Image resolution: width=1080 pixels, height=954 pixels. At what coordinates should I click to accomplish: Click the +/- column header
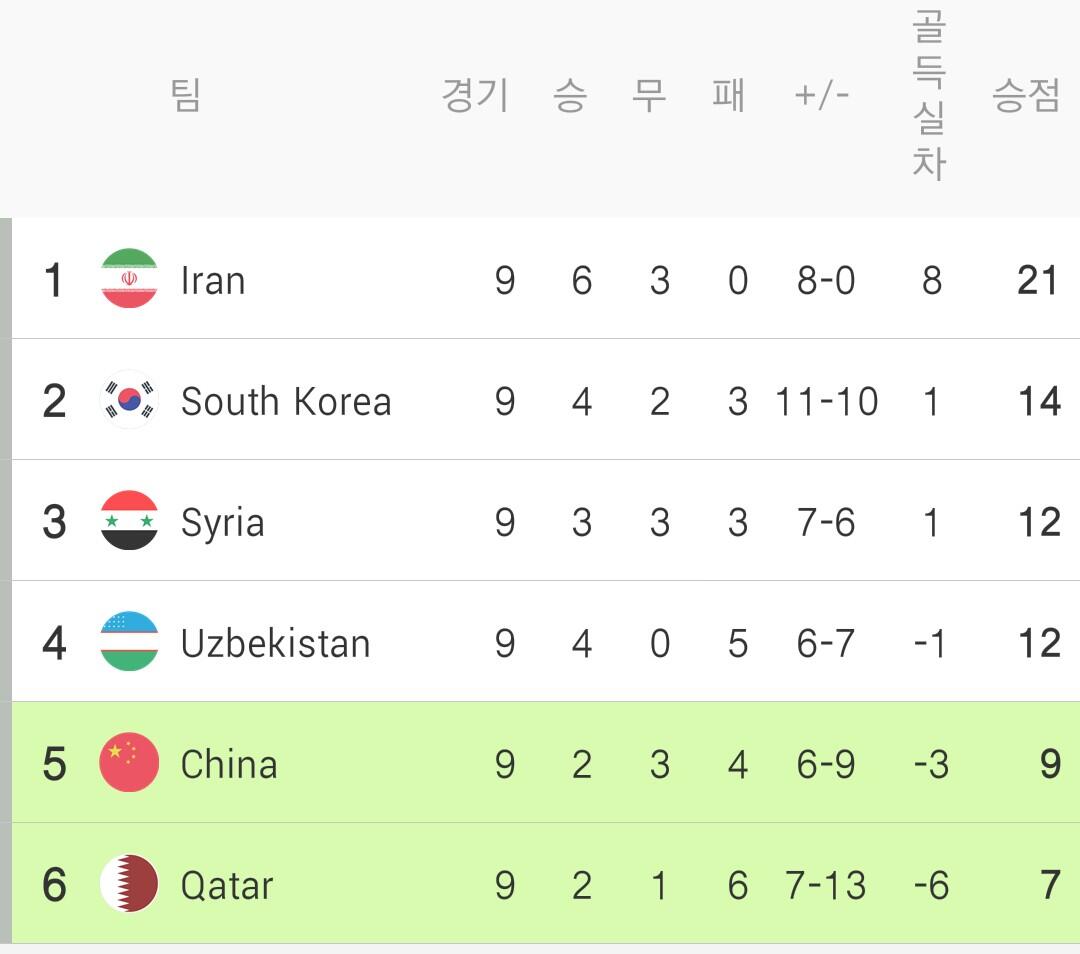point(822,96)
